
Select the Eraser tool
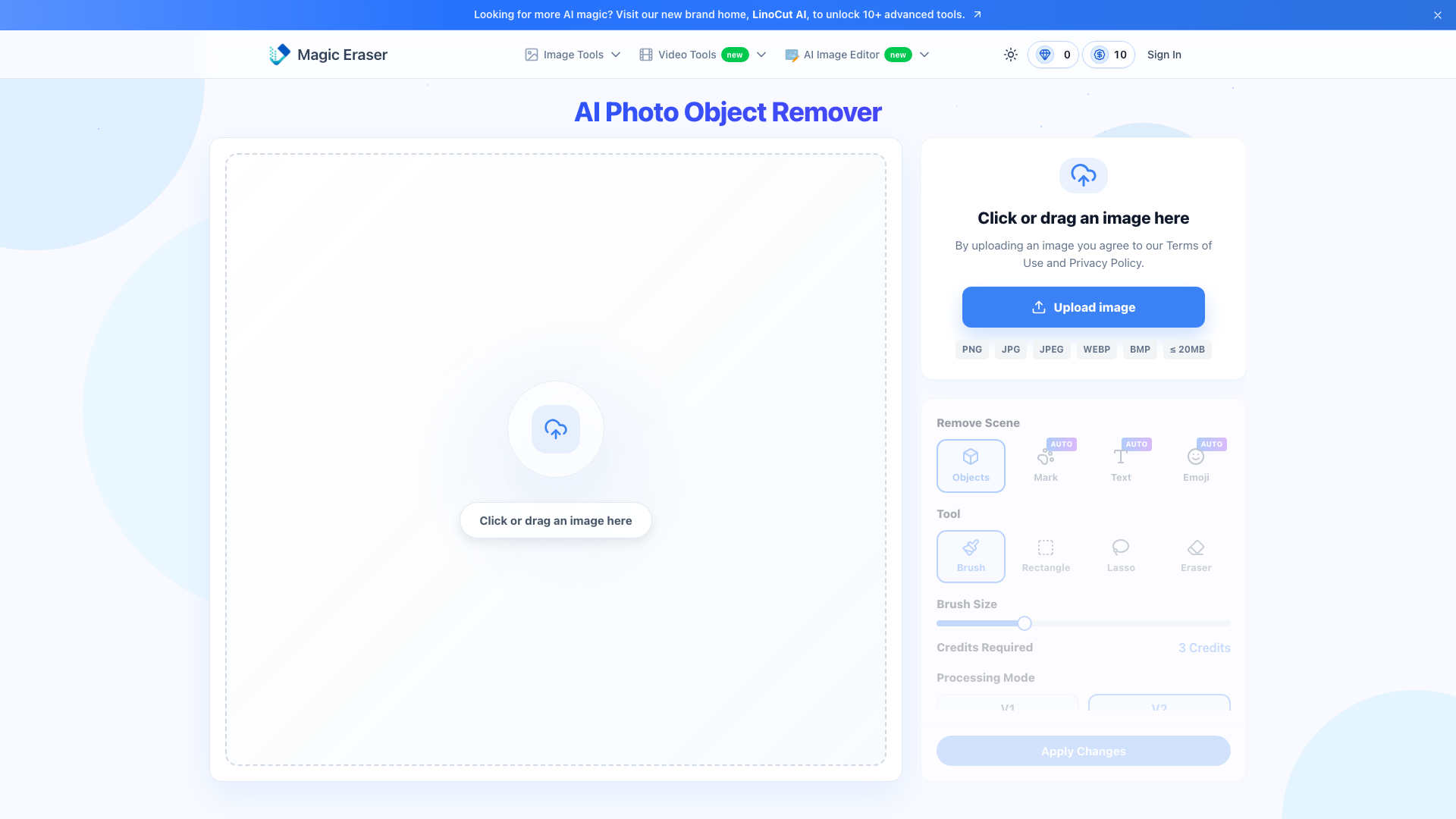point(1196,556)
